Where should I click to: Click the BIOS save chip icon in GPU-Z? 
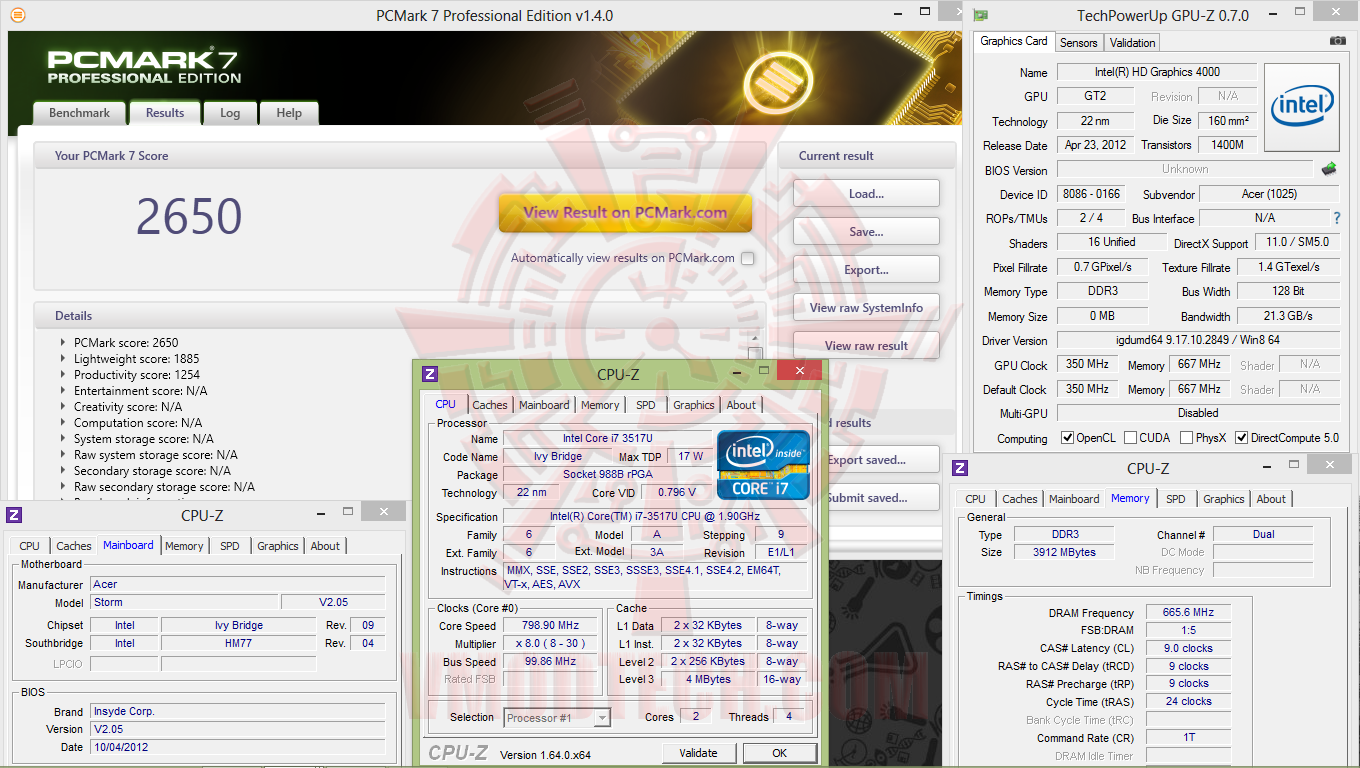[x=1329, y=169]
